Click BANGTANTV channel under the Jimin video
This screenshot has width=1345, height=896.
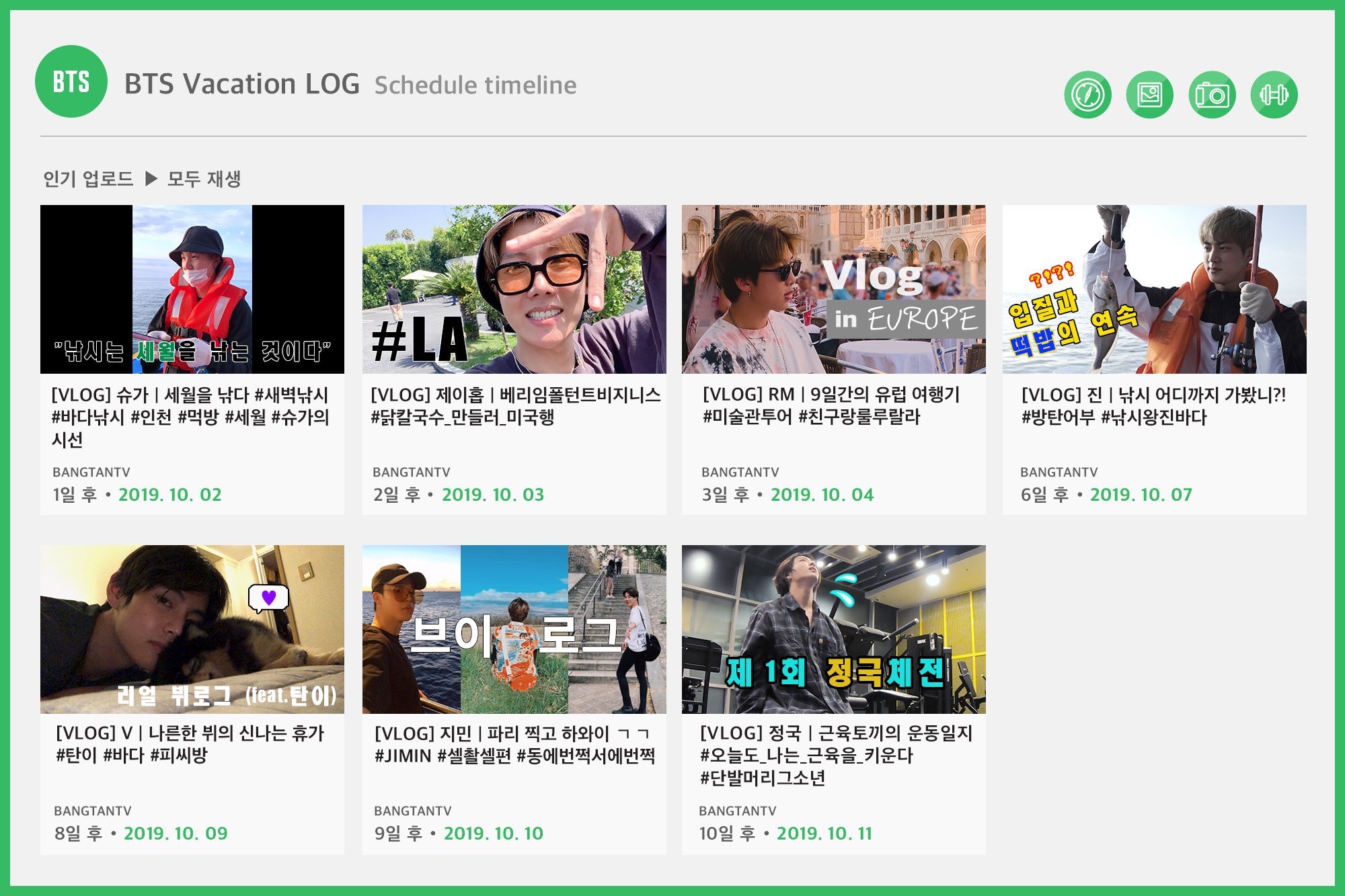click(x=412, y=811)
